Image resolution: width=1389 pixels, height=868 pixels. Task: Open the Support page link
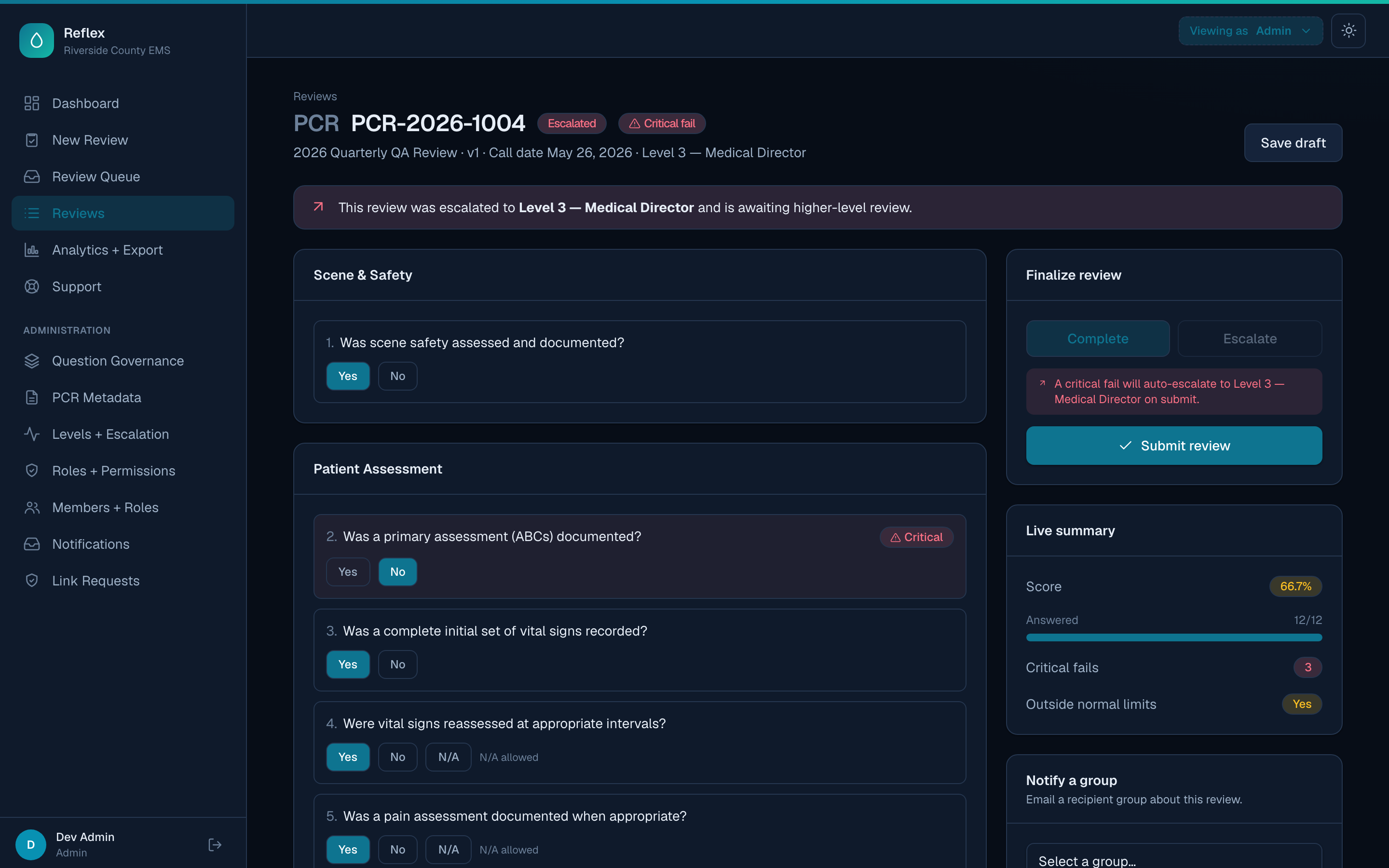(x=123, y=286)
